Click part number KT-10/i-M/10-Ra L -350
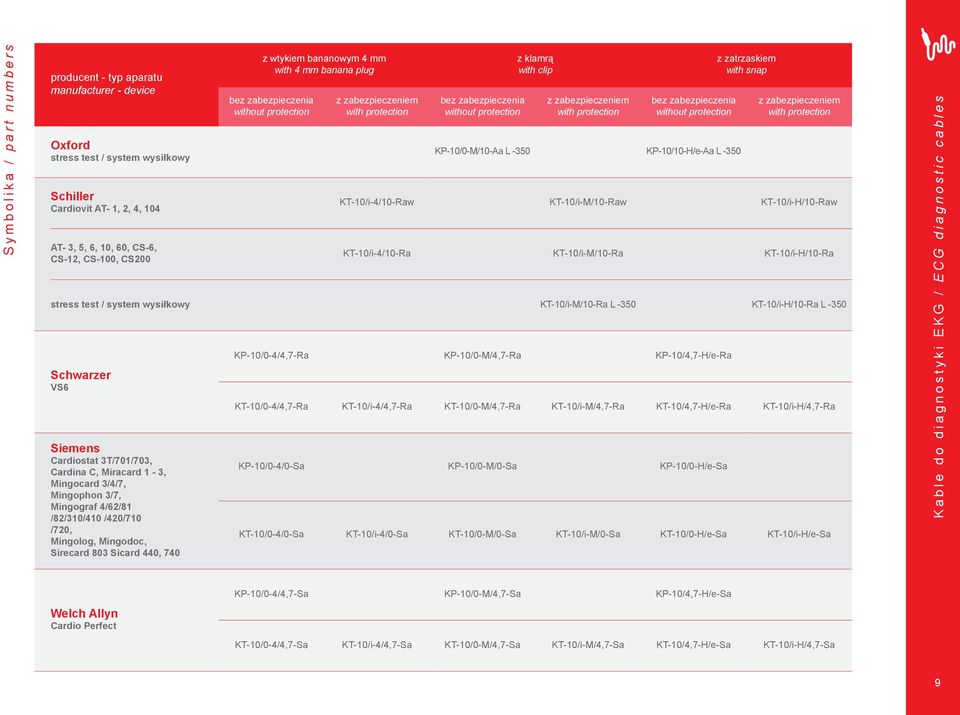The image size is (960, 715). click(x=588, y=304)
